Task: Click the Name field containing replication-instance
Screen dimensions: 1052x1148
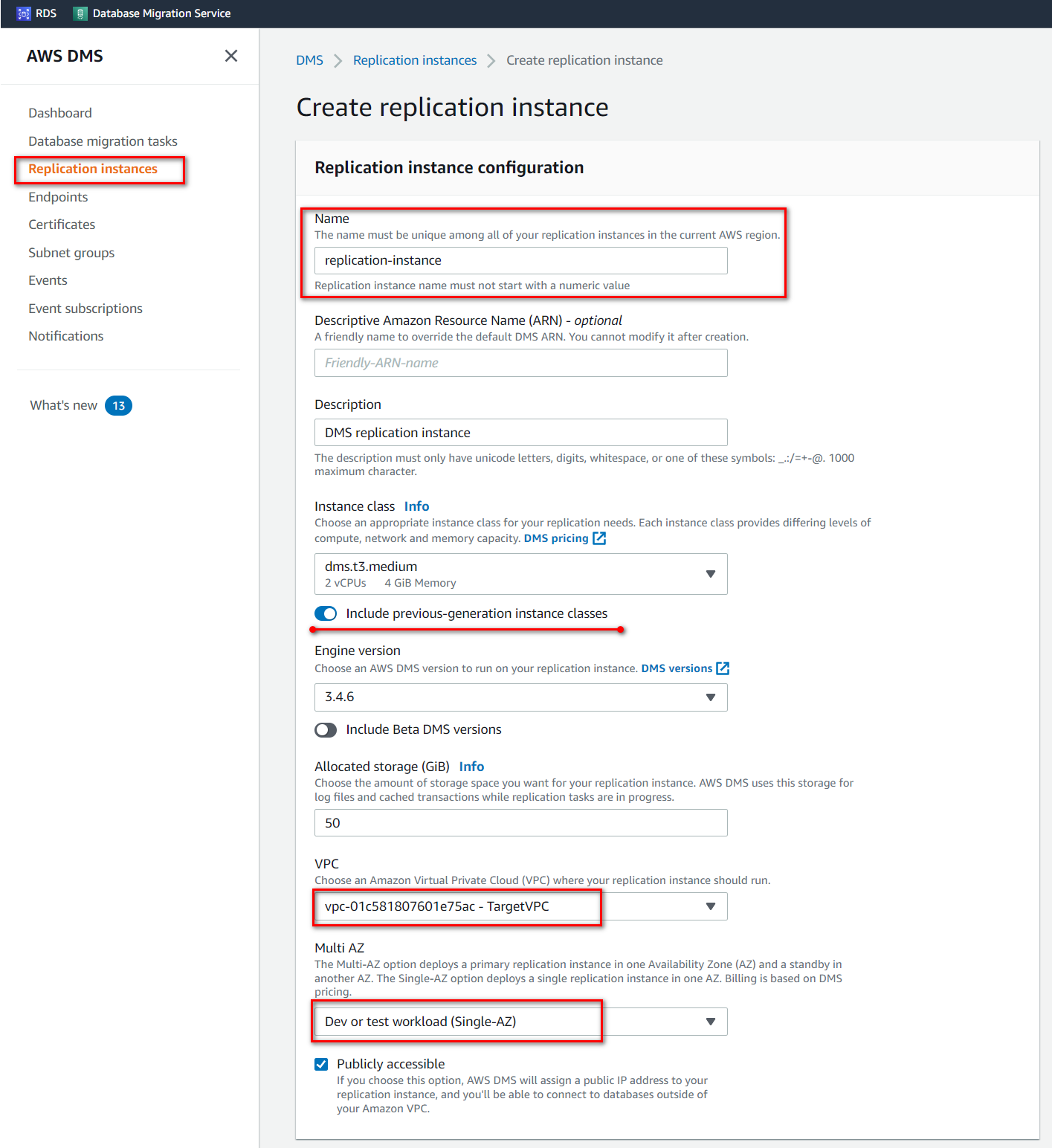Action: pos(520,261)
